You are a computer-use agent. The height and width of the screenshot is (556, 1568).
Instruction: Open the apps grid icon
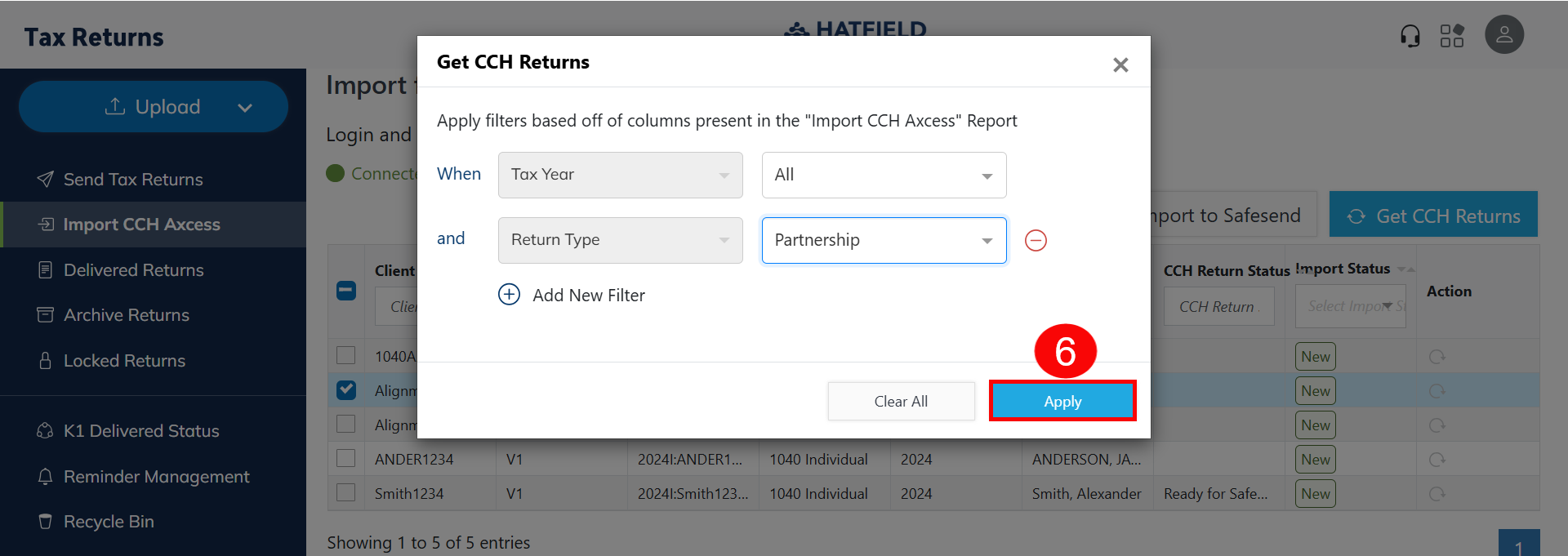click(x=1451, y=36)
